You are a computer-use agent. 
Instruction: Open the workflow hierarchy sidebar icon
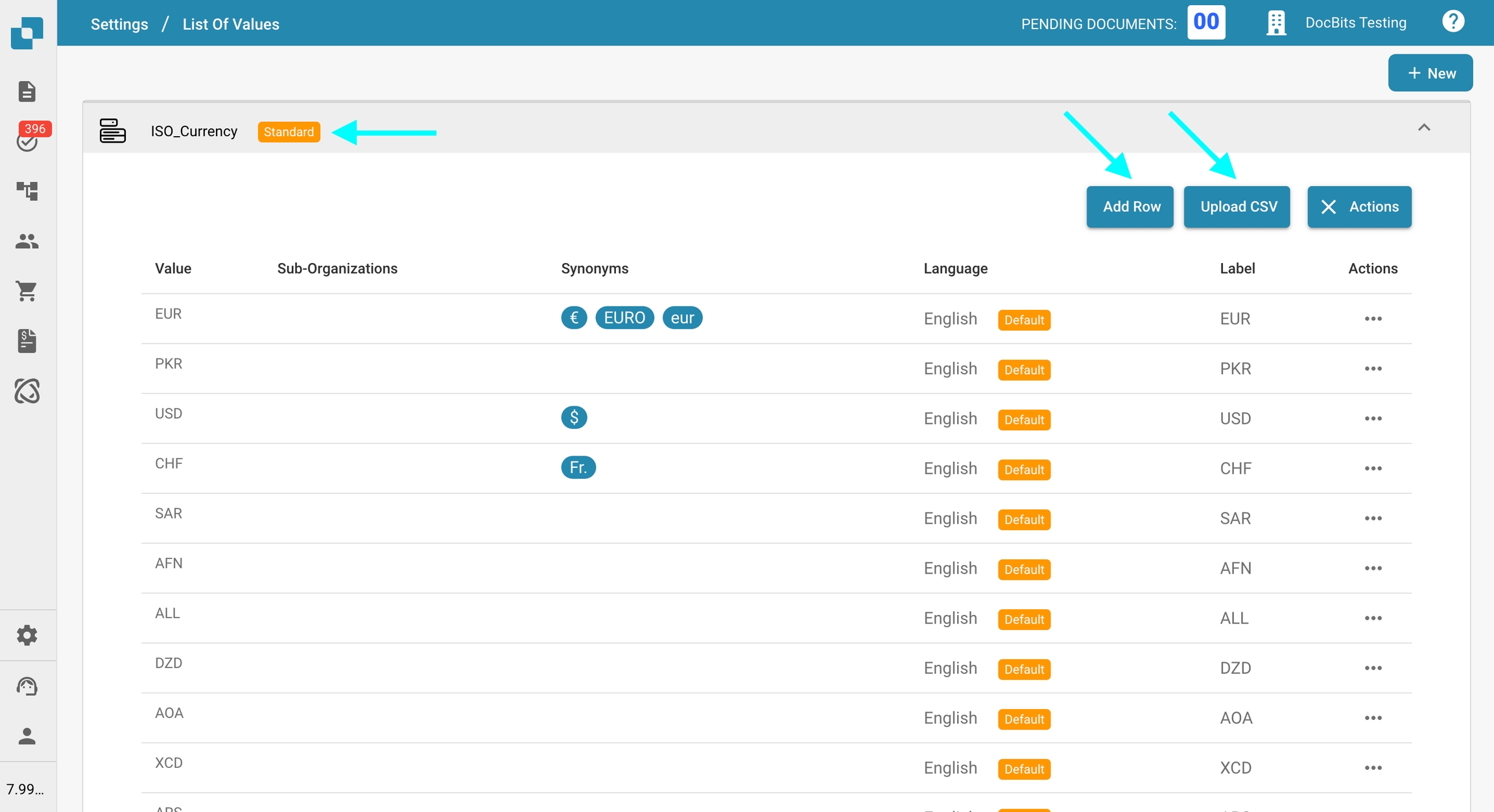pyautogui.click(x=27, y=191)
